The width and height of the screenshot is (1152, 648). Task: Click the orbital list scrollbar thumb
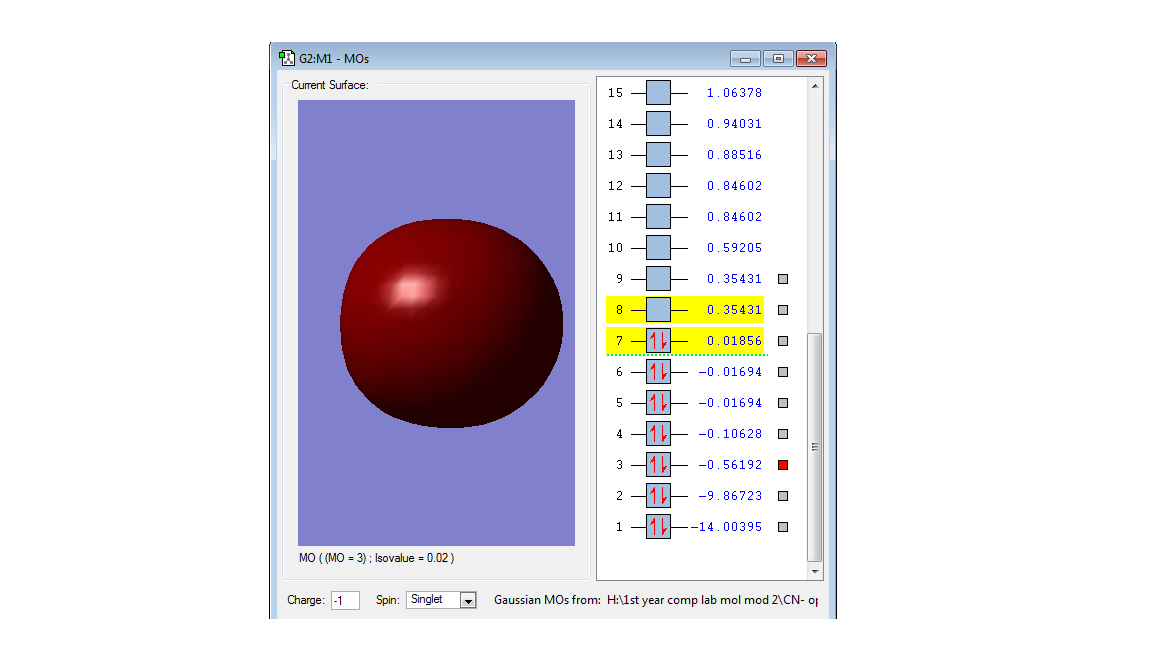[x=815, y=447]
